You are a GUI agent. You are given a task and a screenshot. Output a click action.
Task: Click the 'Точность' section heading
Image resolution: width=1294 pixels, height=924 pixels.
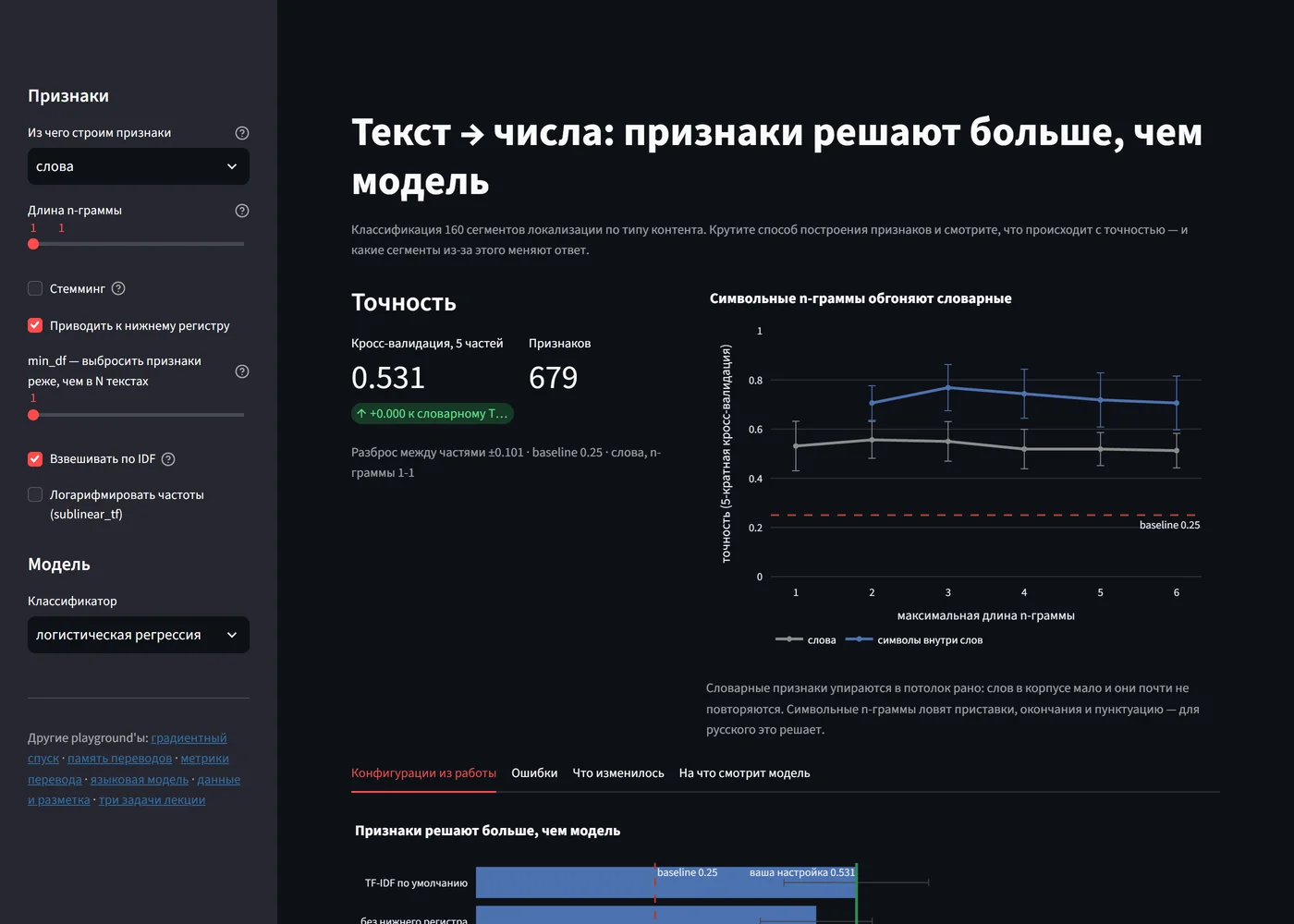[x=404, y=303]
